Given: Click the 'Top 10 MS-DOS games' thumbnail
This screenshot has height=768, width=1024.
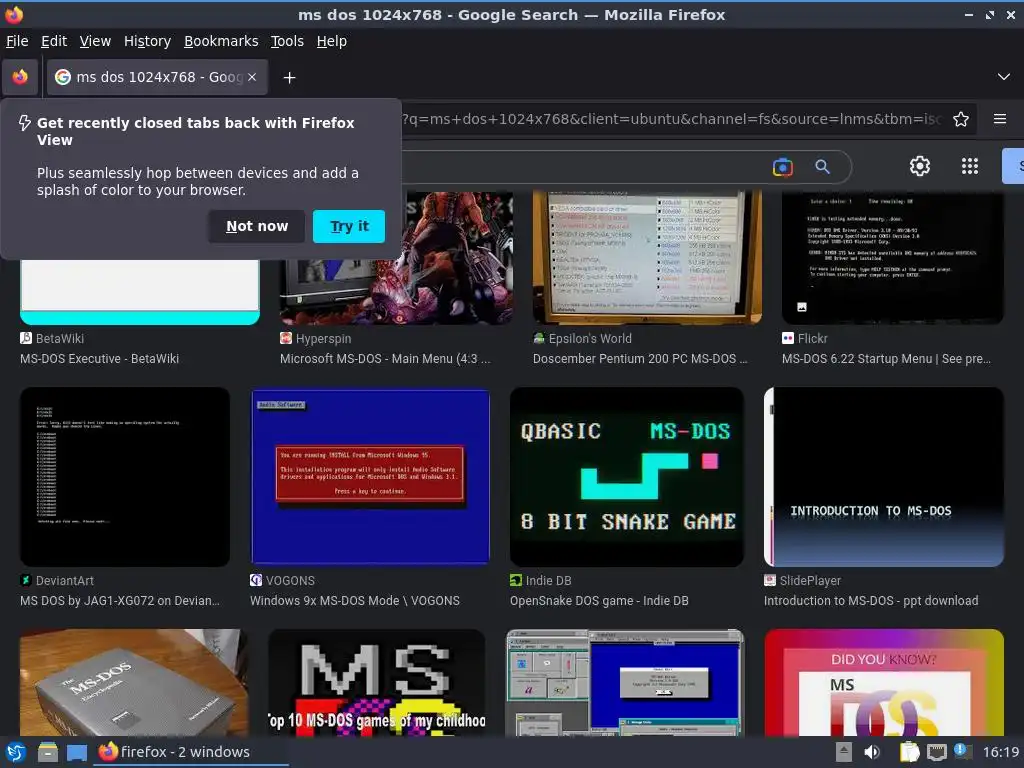Looking at the screenshot, I should [376, 682].
